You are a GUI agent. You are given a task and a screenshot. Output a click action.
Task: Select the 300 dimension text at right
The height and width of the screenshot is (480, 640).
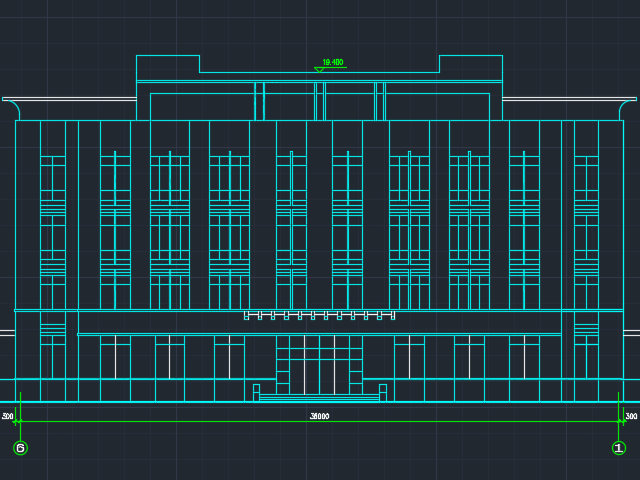631,416
